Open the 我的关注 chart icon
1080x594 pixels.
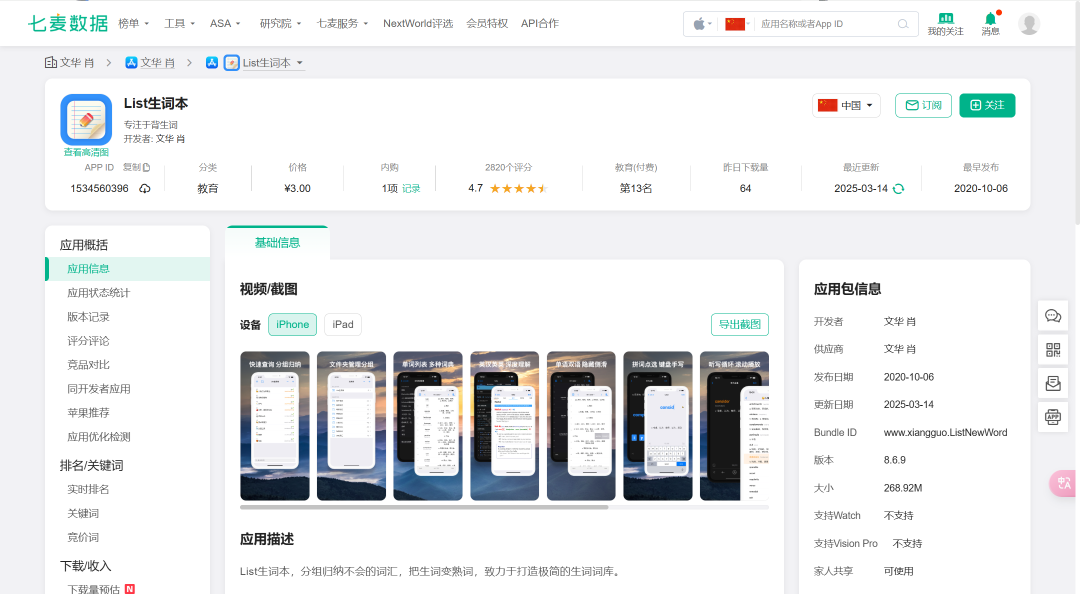(945, 18)
